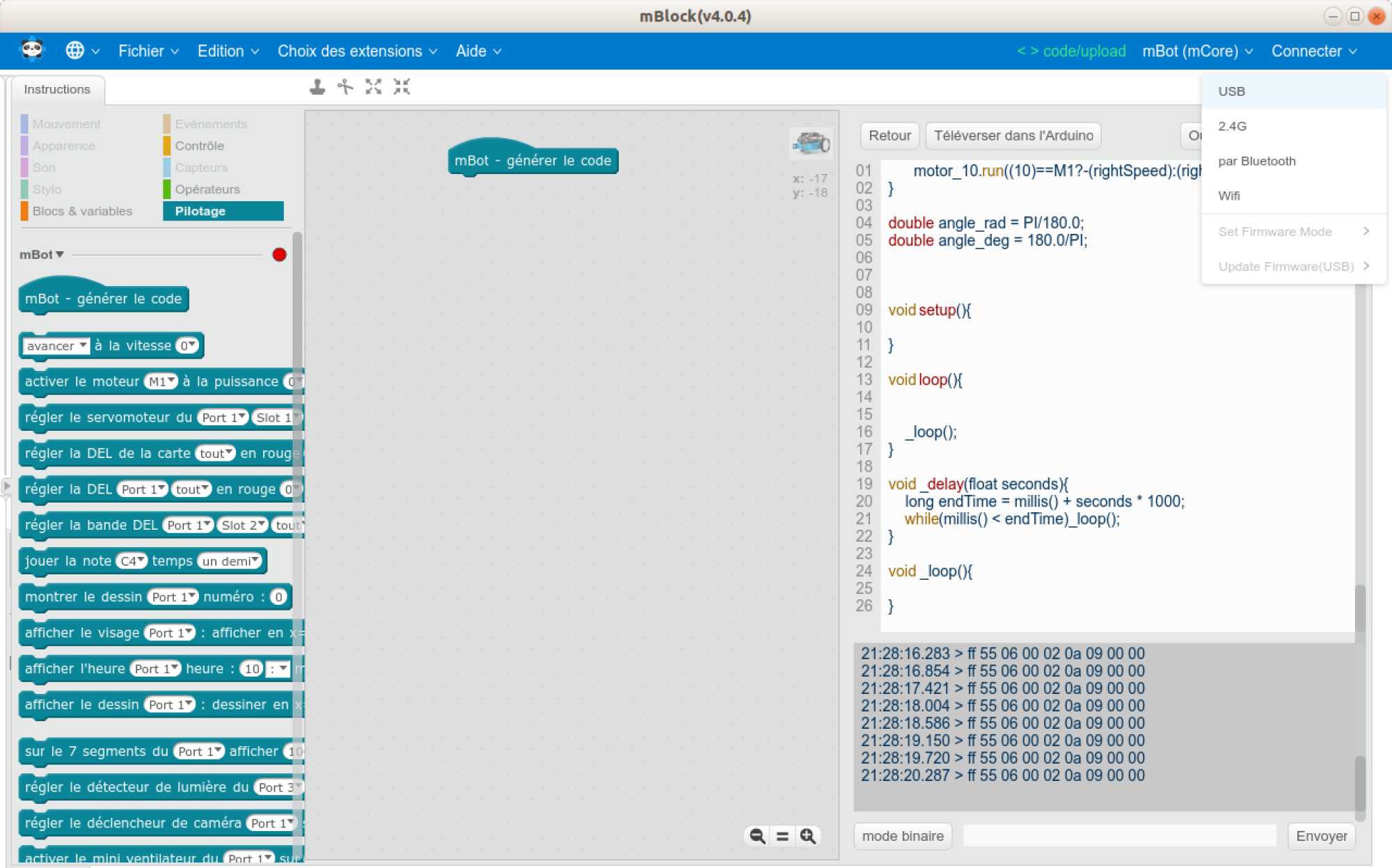Screen dimensions: 1392x868
Task: Switch to the Instructions tab
Action: tap(57, 89)
